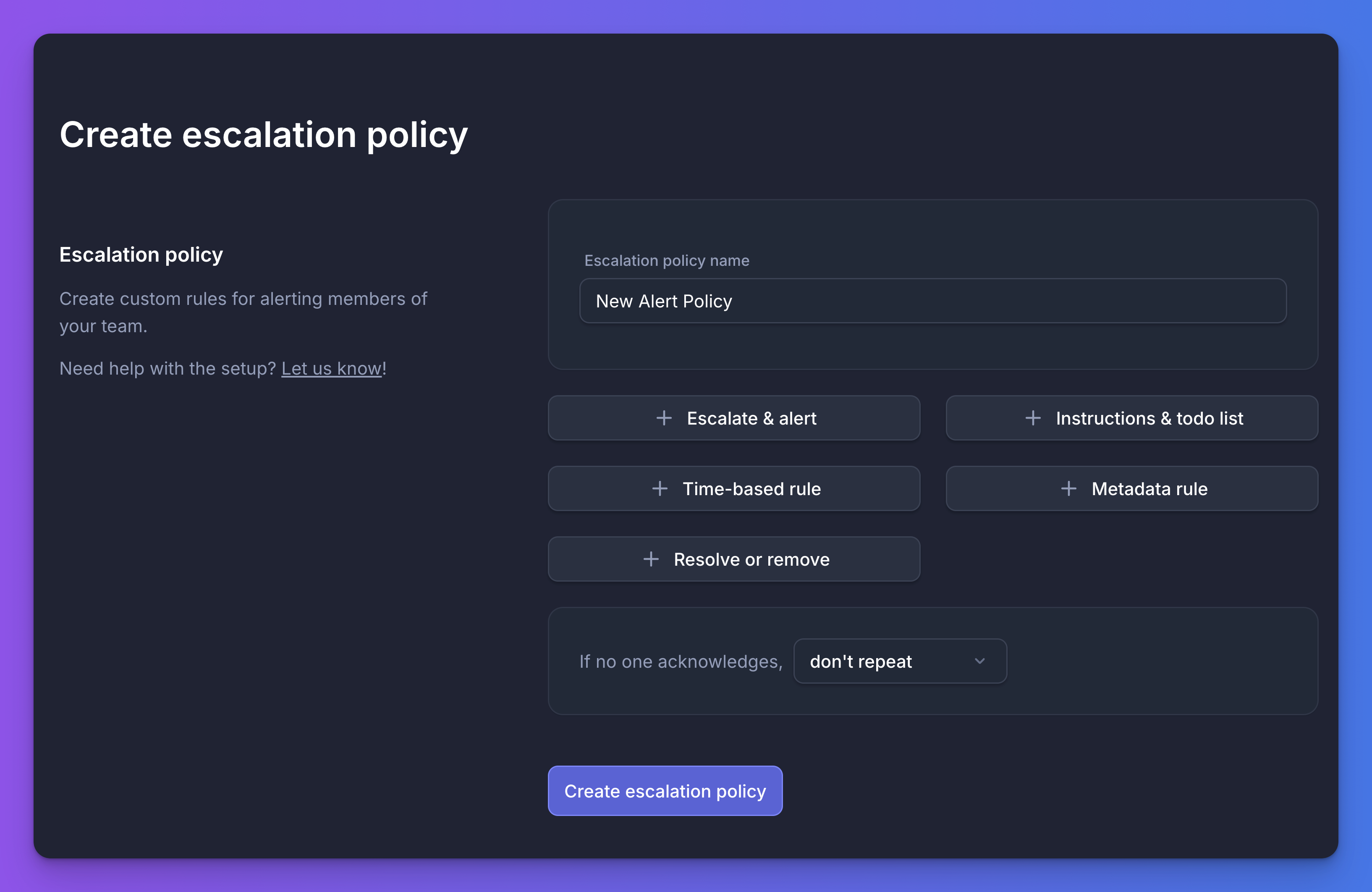Add a Metadata rule
Viewport: 1372px width, 892px height.
tap(1131, 488)
